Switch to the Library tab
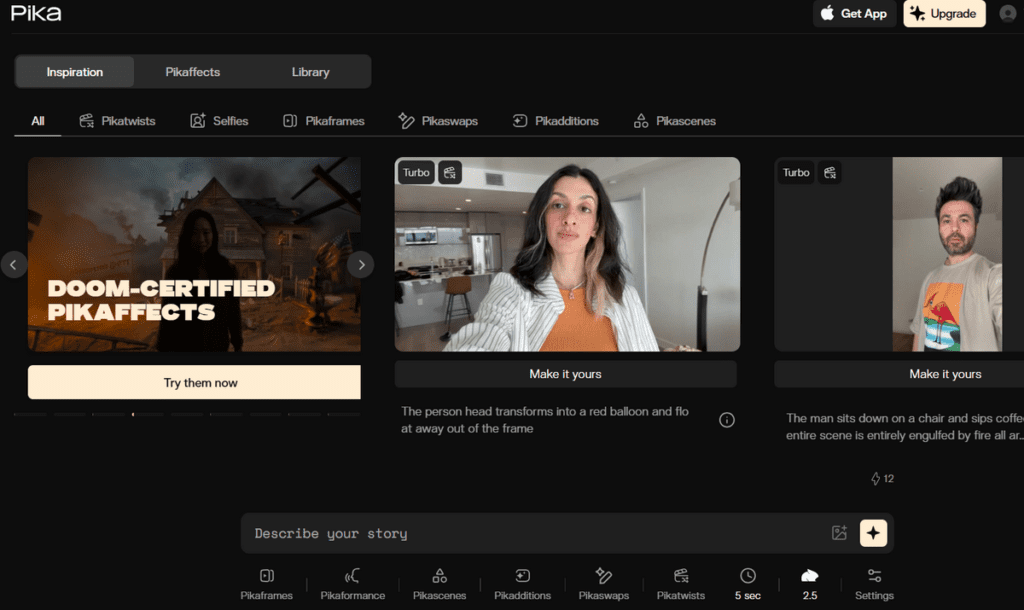Screen dimensions: 1024x610 (x=310, y=72)
